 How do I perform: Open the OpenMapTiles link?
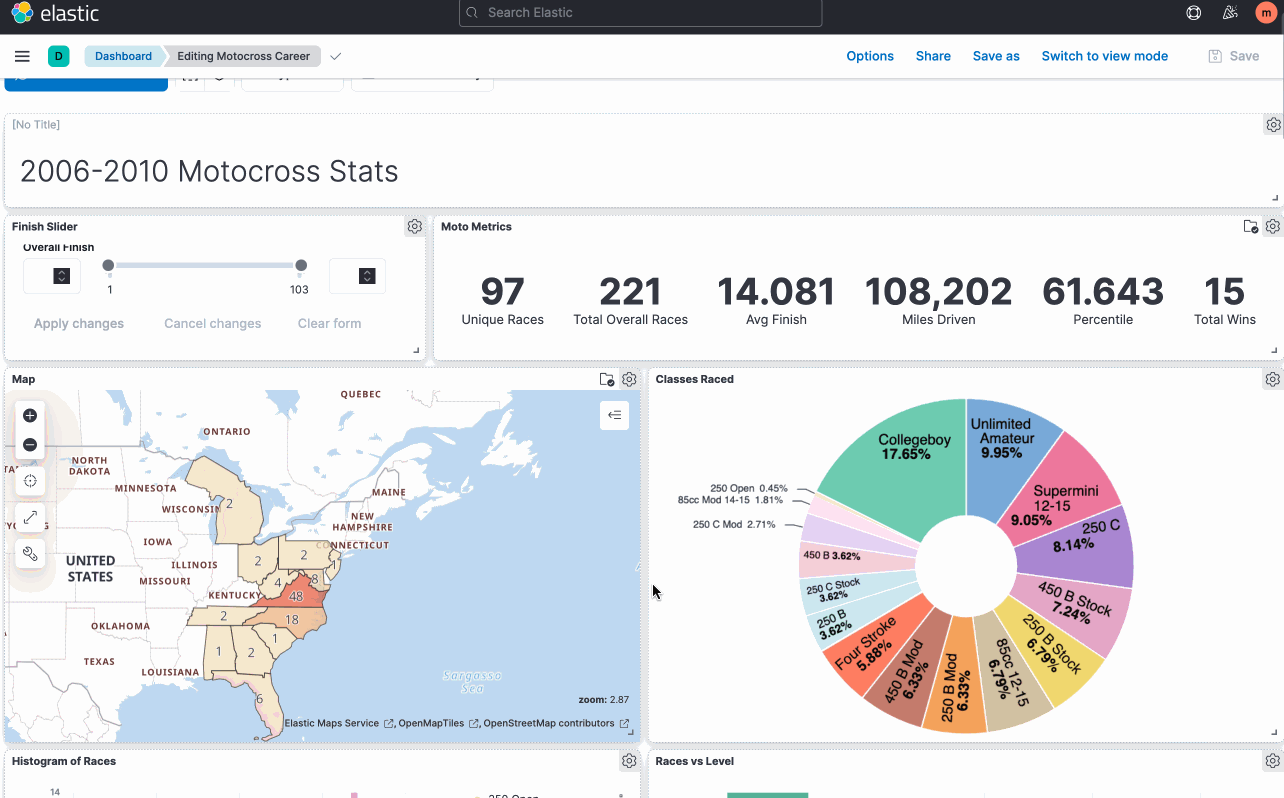(438, 723)
